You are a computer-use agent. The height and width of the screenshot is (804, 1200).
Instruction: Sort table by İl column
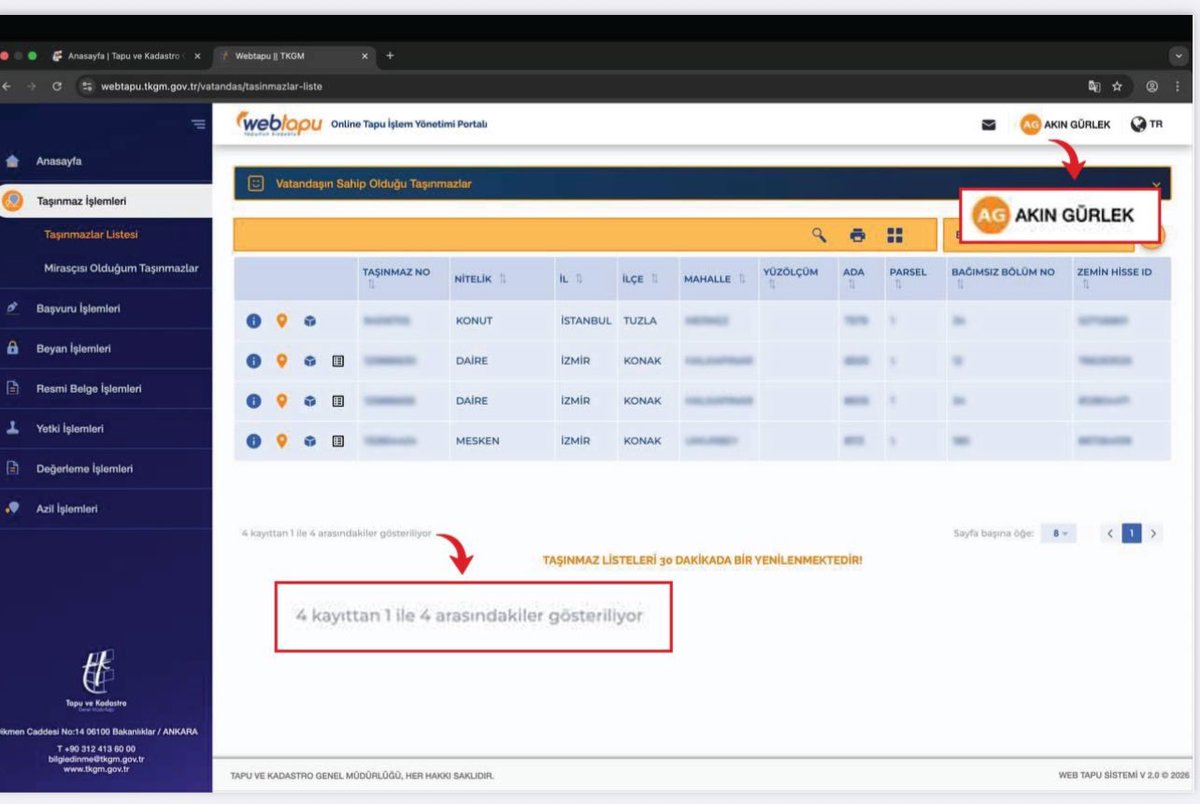[x=579, y=279]
